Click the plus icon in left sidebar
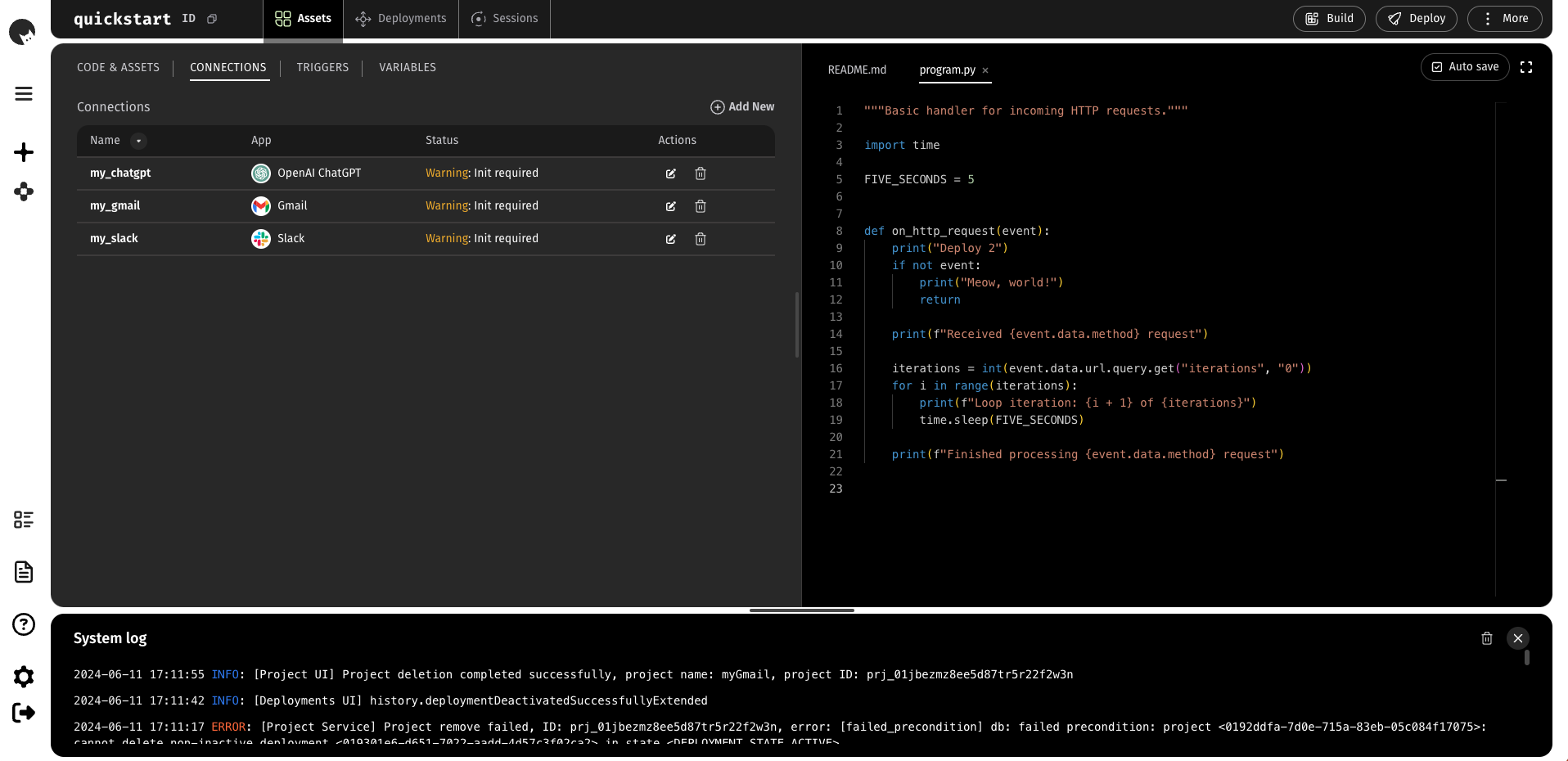Screen dimensions: 1568x761 pyautogui.click(x=24, y=152)
